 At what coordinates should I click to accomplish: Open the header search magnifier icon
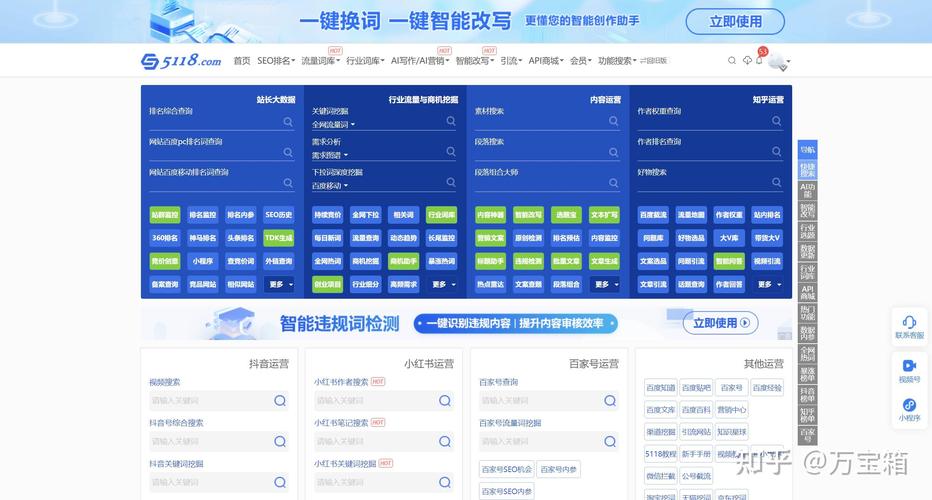[x=732, y=61]
